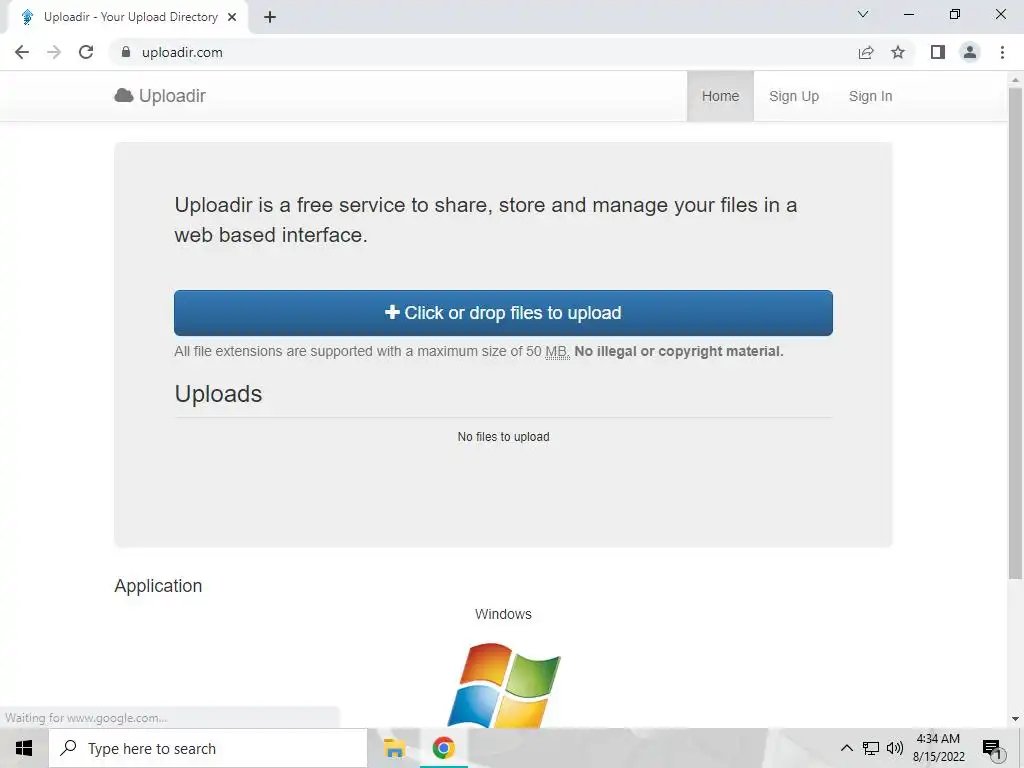
Task: Click the Uploadir cloud logo
Action: click(123, 95)
